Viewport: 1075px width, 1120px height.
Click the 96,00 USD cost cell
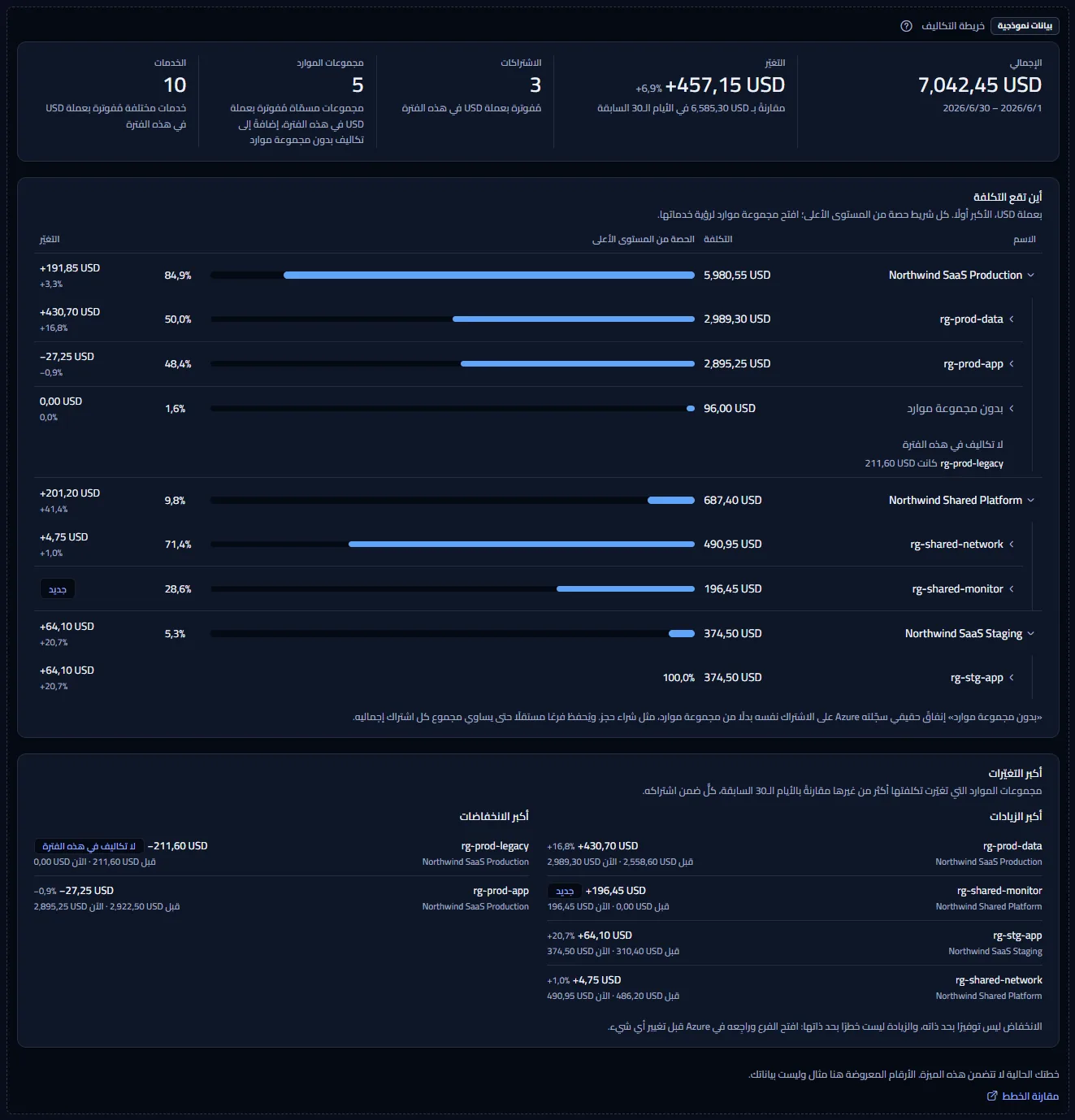click(730, 409)
